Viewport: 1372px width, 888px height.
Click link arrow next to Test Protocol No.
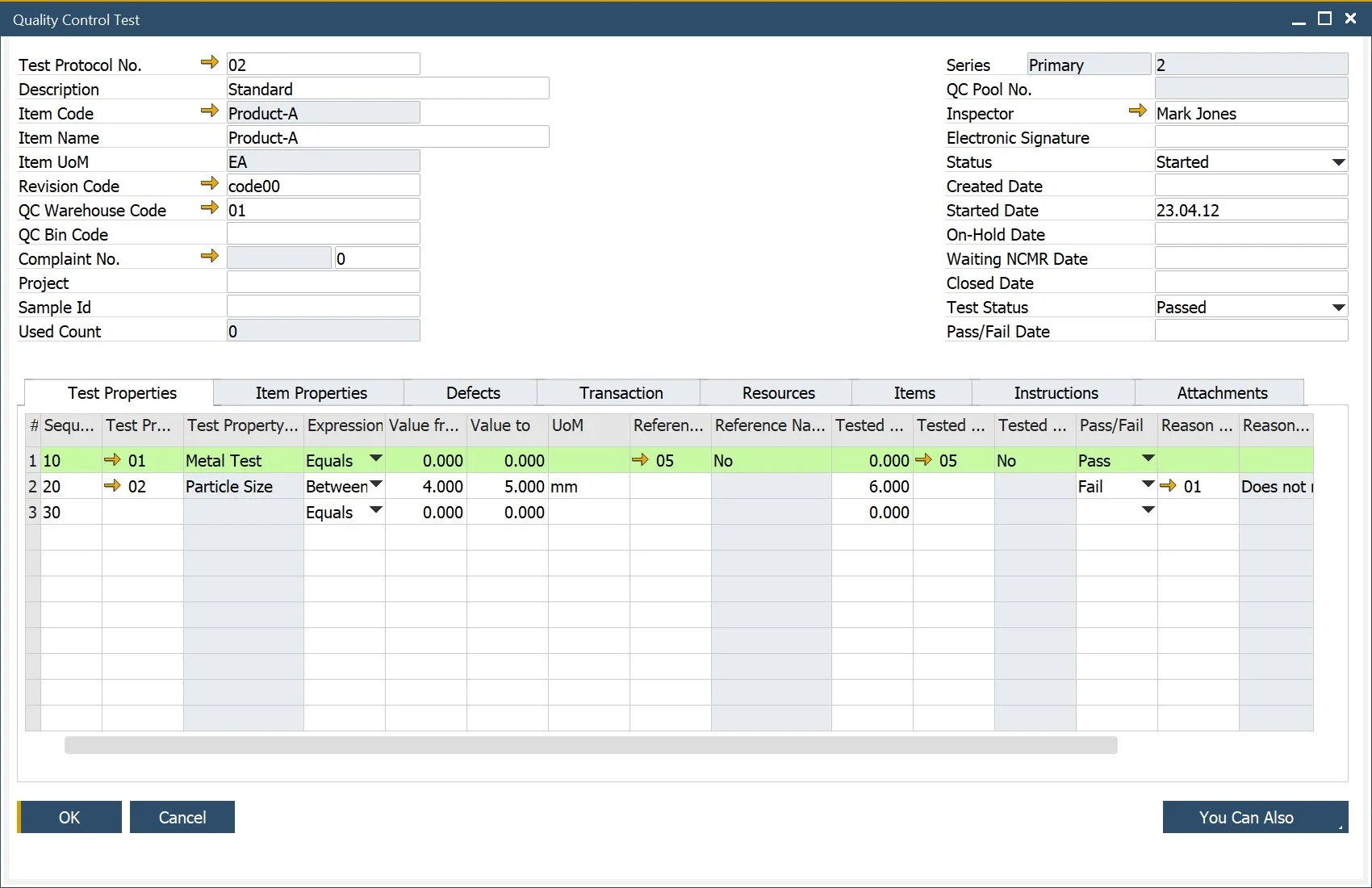tap(210, 62)
